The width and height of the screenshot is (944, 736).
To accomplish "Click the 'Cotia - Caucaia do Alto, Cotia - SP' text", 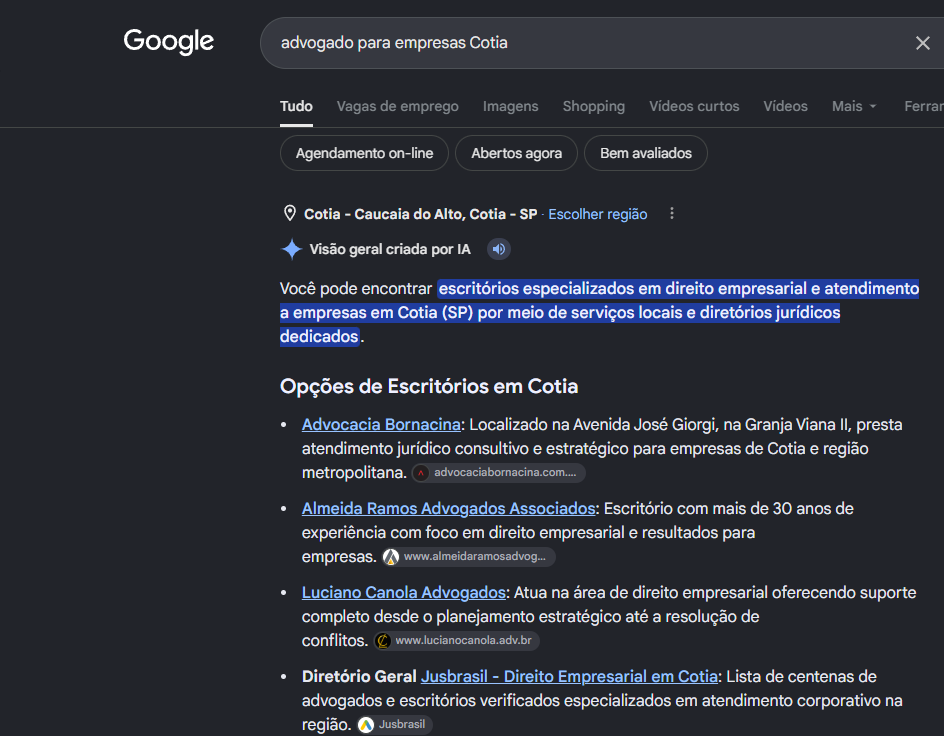I will (x=420, y=214).
